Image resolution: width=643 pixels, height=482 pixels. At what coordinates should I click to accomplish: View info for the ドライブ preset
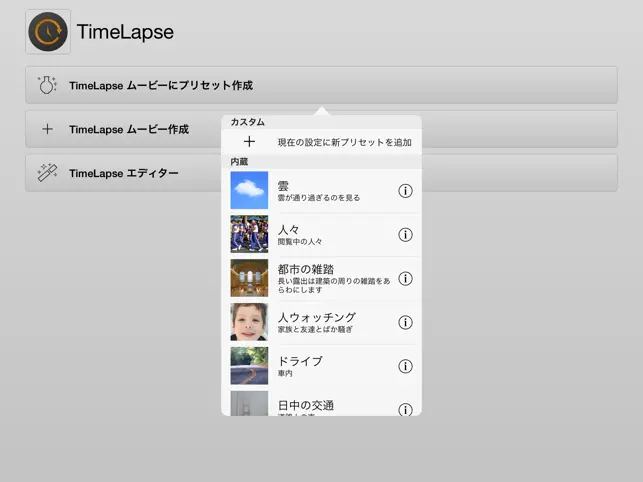[405, 366]
